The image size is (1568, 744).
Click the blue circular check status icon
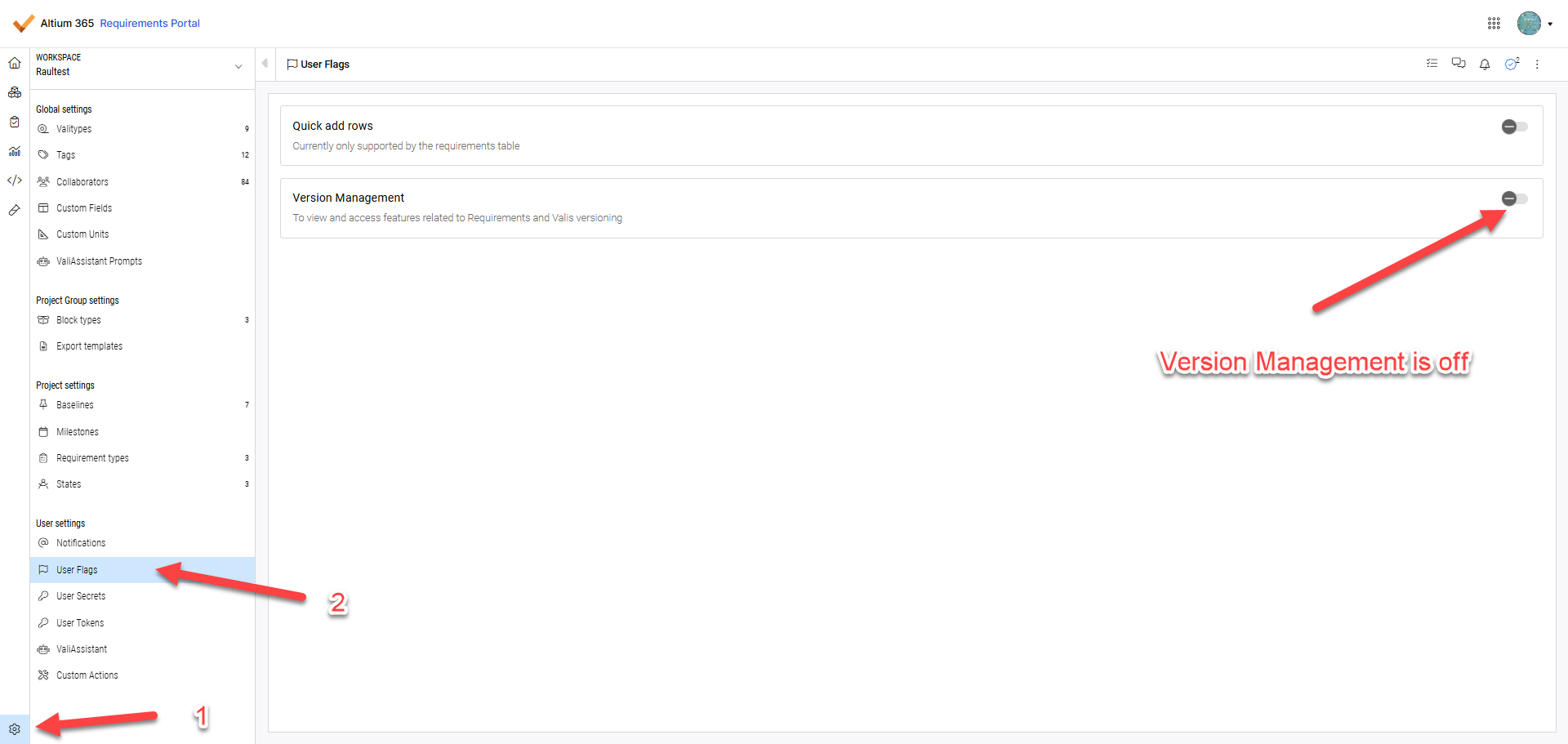[1512, 64]
